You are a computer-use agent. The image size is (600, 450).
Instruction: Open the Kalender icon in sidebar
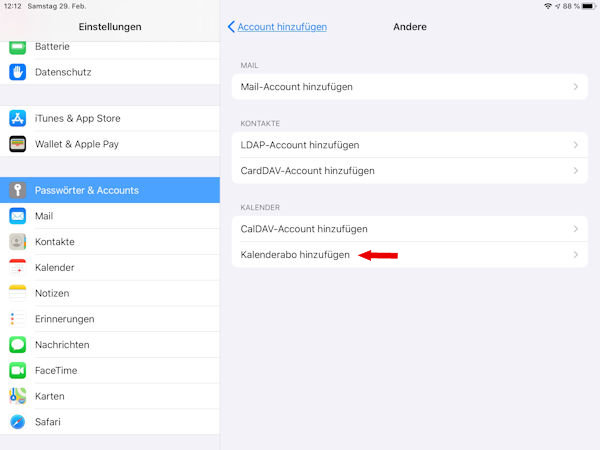17,267
